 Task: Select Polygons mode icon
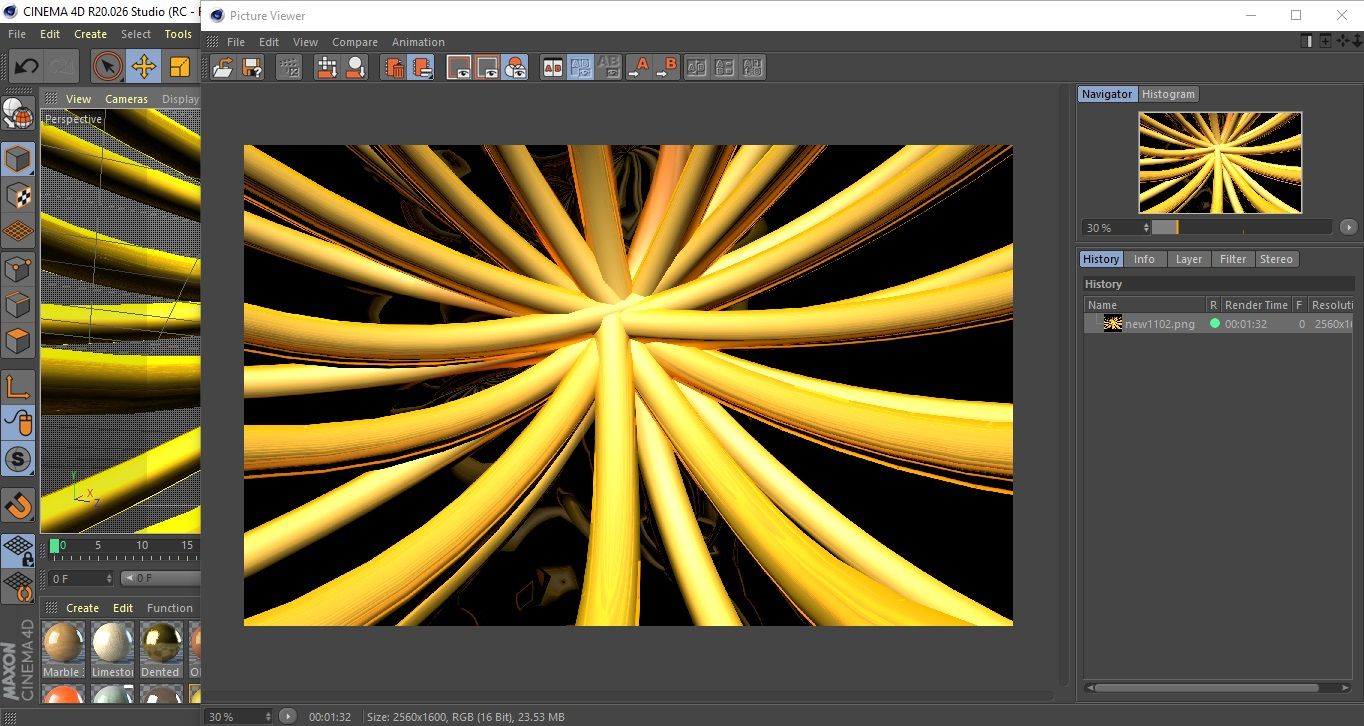[18, 341]
